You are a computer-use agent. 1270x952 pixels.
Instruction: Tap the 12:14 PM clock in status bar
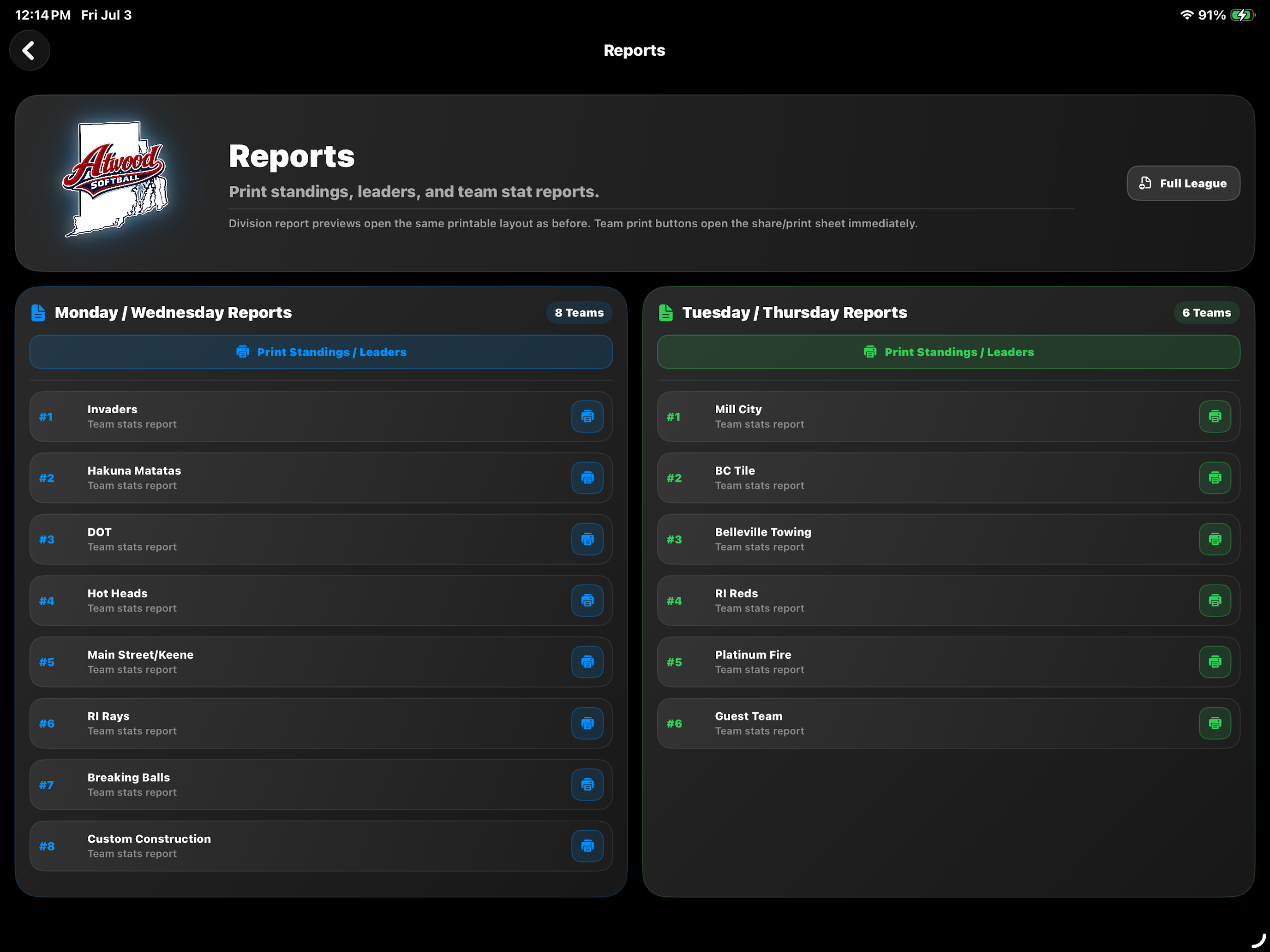43,16
